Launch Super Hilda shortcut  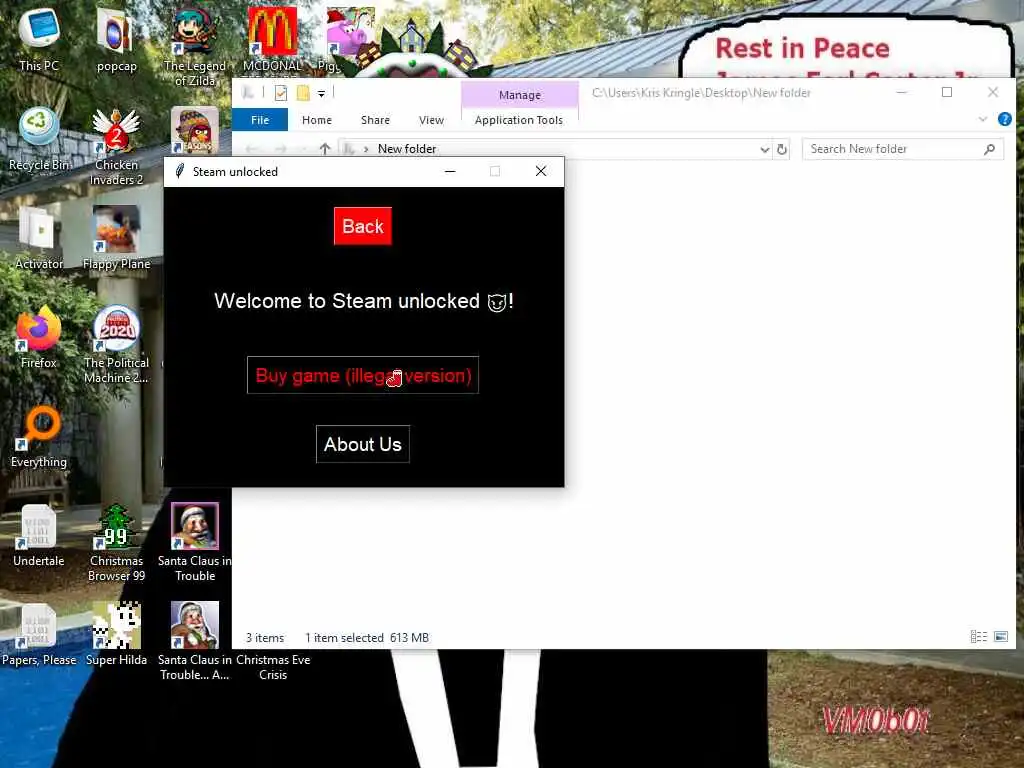[x=116, y=634]
